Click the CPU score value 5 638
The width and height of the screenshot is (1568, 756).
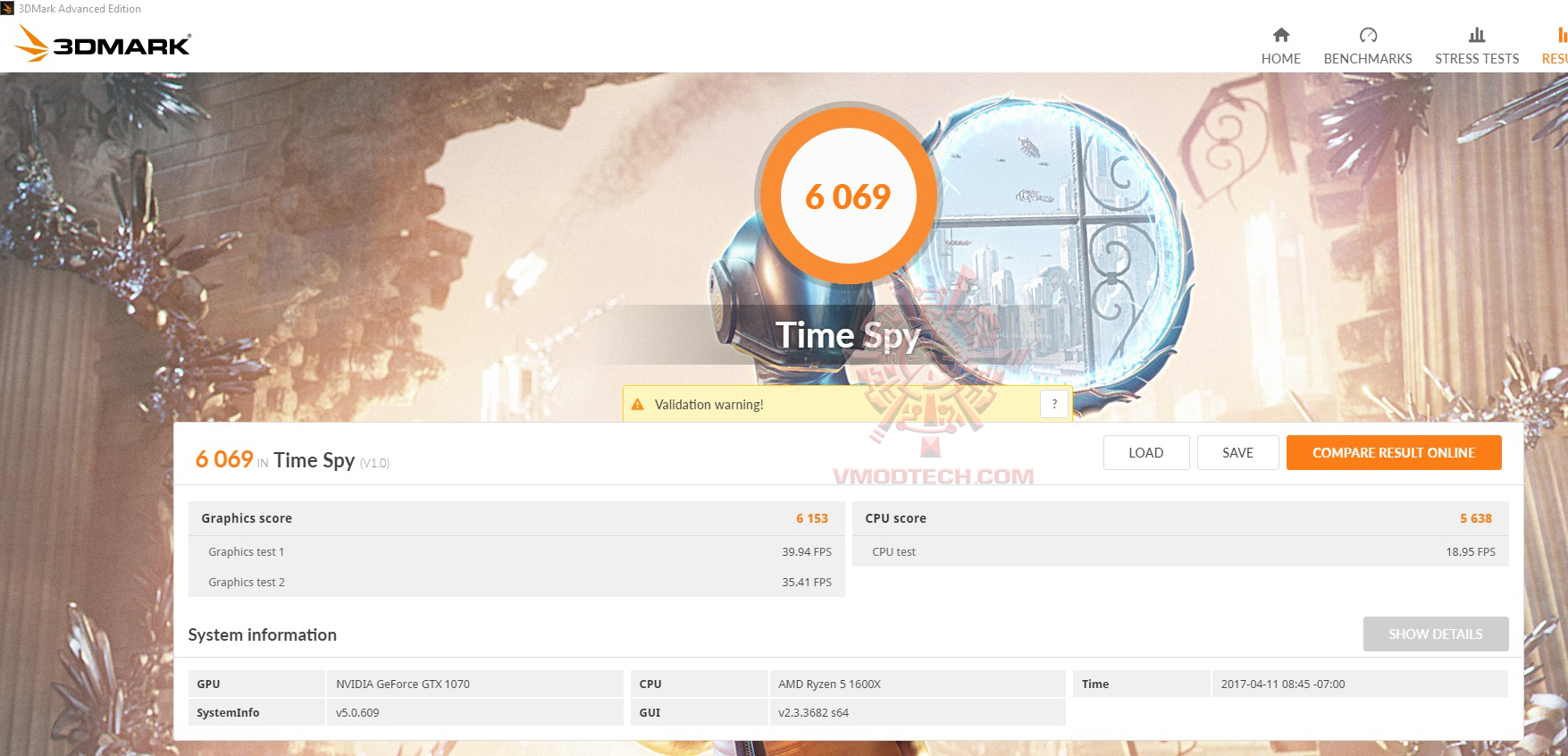pos(1476,518)
